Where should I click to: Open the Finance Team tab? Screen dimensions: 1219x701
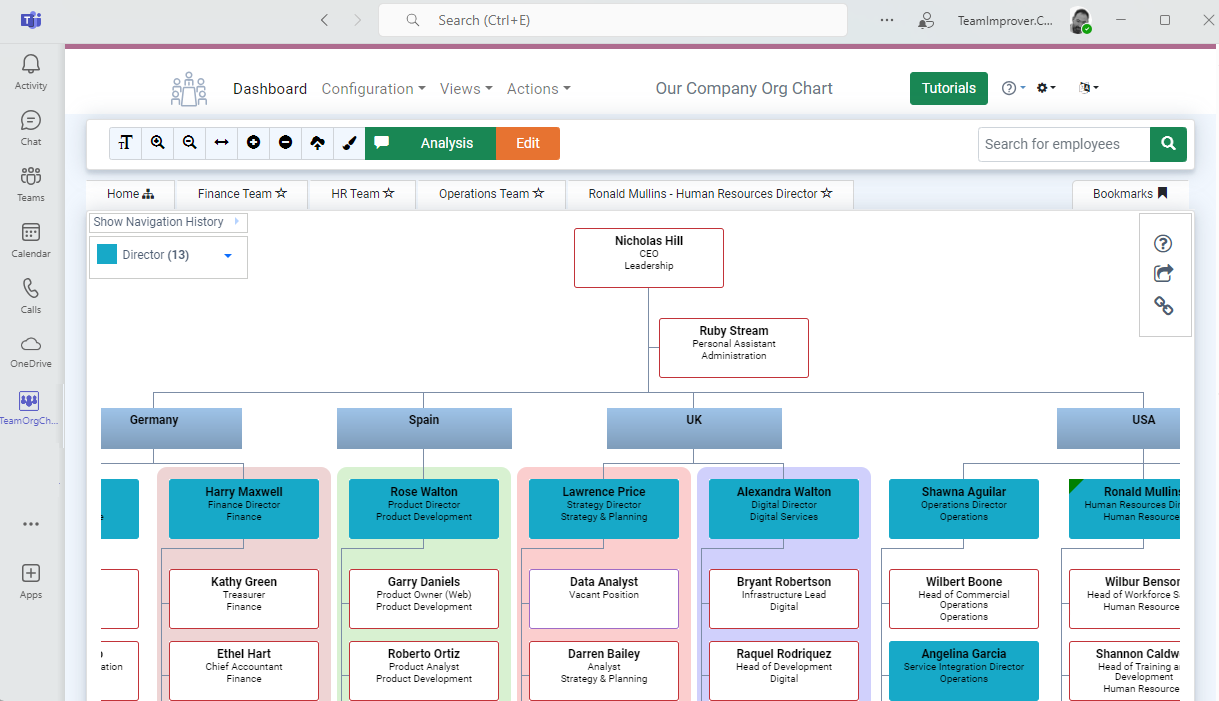click(242, 194)
